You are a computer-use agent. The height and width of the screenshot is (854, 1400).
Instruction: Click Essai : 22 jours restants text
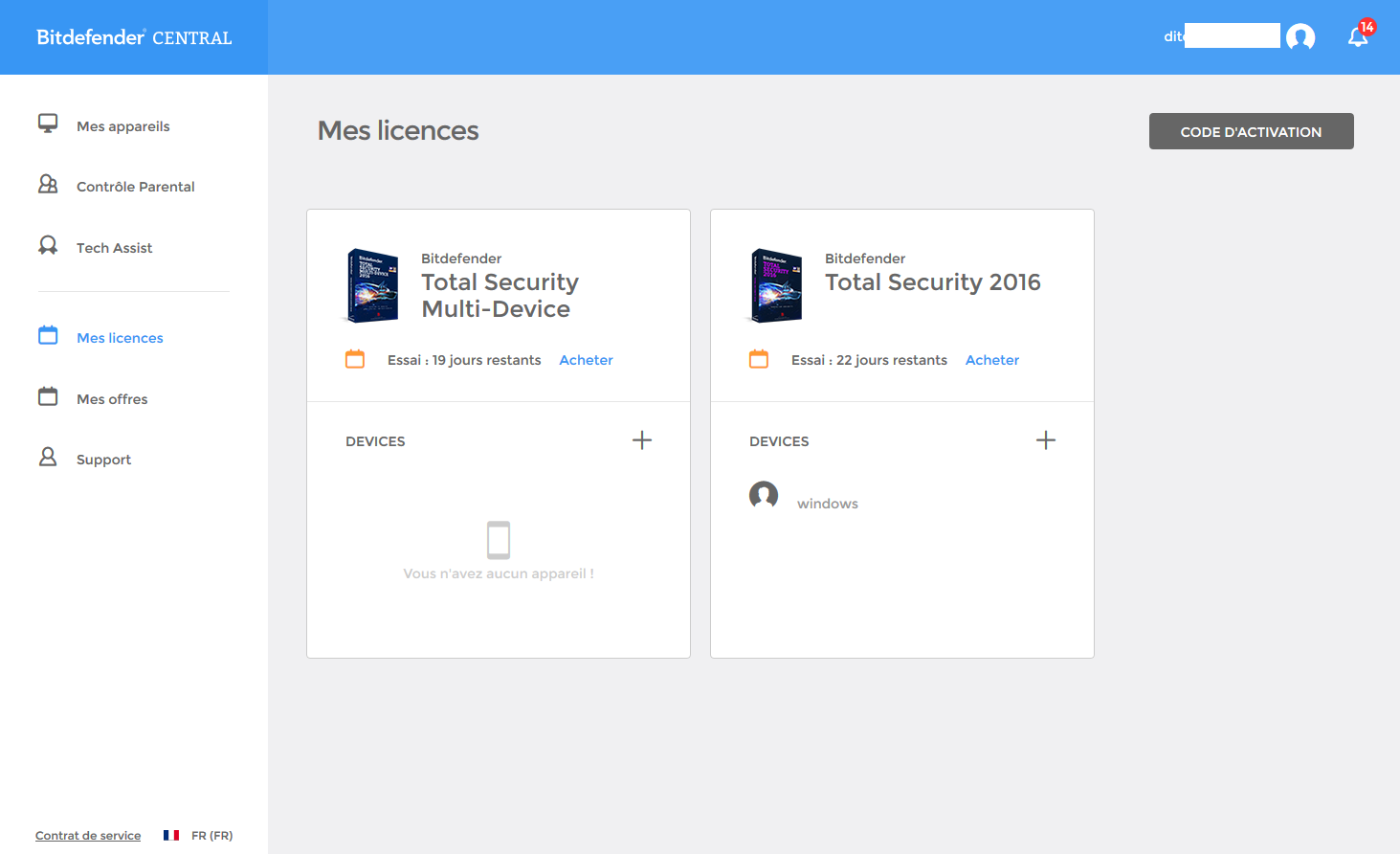(x=869, y=360)
